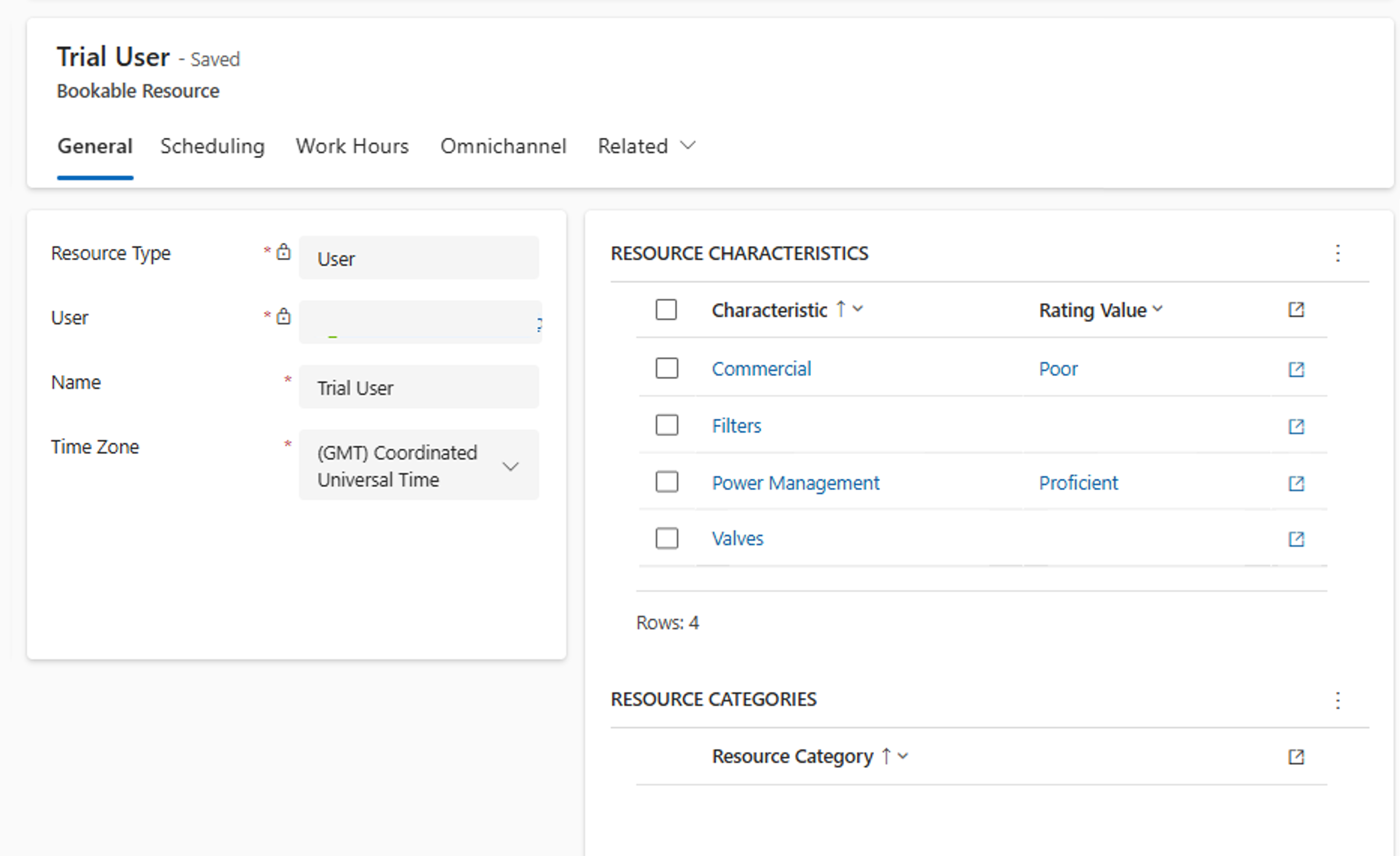Open the Omnichannel tab
1400x856 pixels.
point(504,146)
